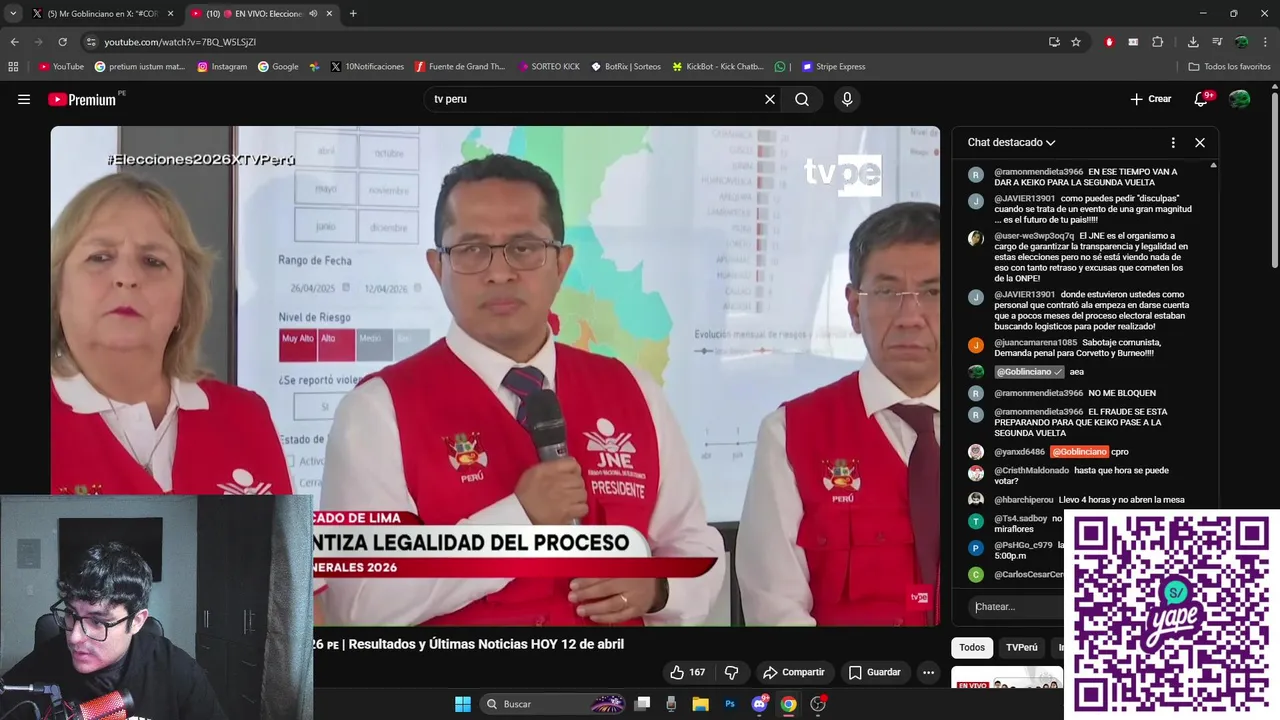Open YouTube notifications bell
Viewport: 1280px width, 720px height.
click(1202, 99)
